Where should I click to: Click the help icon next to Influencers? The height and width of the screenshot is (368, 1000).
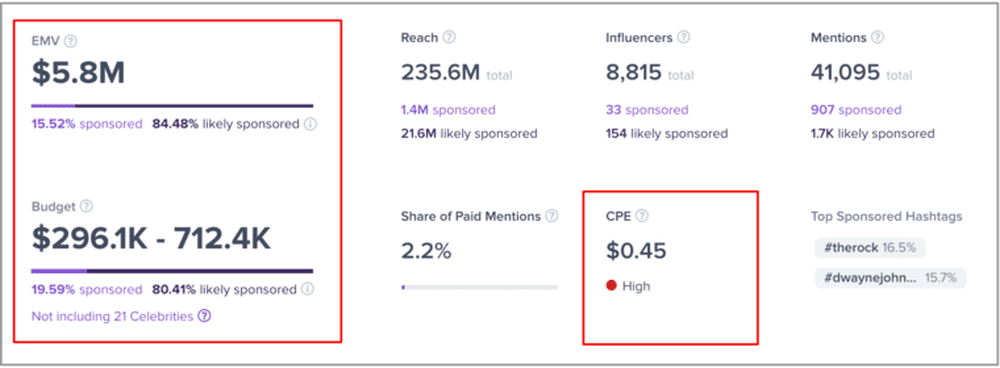point(684,38)
